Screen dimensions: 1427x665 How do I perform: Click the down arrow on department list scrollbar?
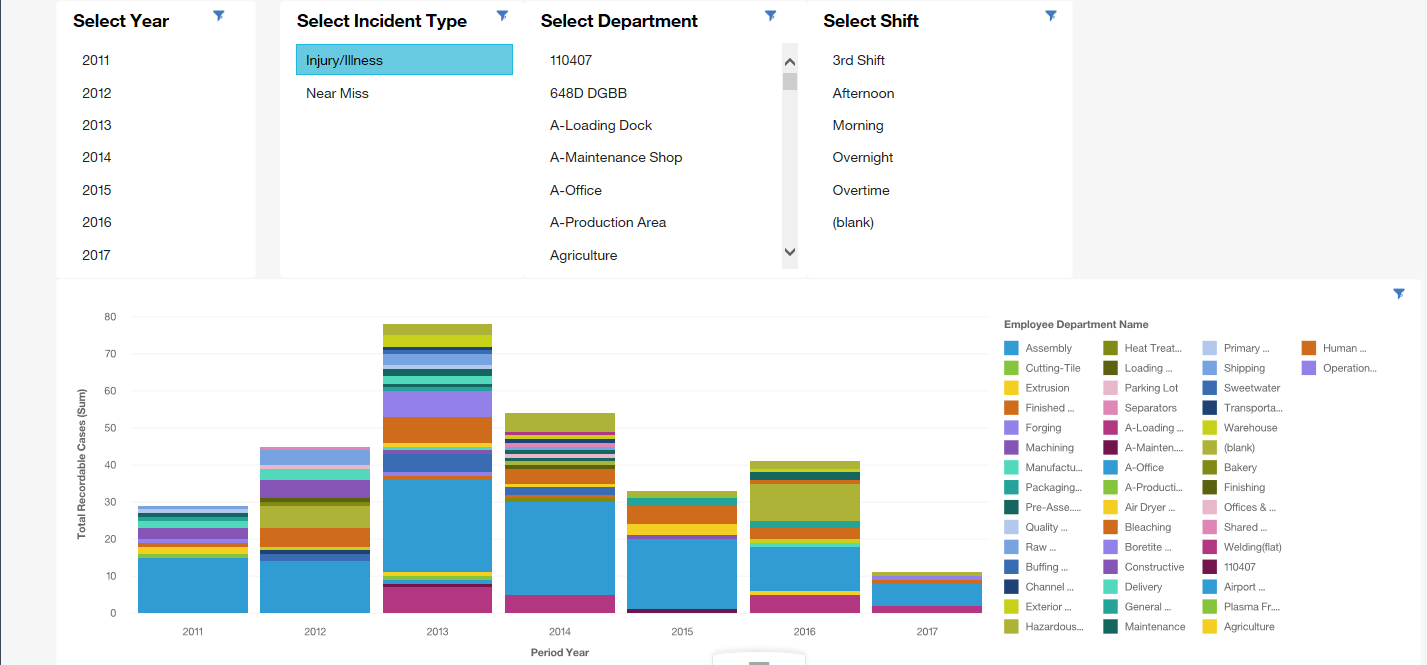(790, 252)
